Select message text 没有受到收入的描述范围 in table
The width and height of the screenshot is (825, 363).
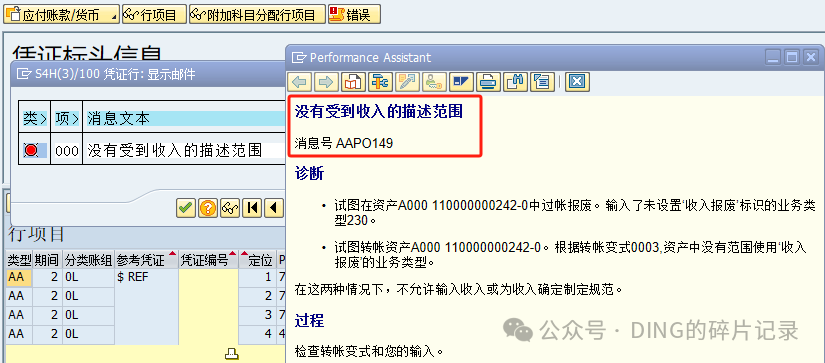click(x=175, y=150)
